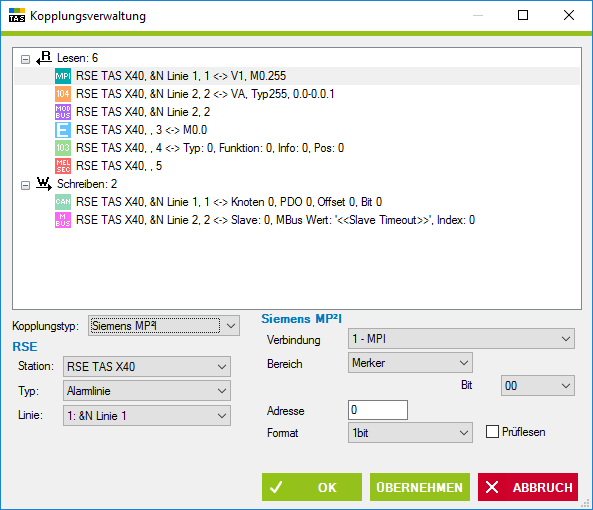Viewport: 593px width, 510px height.
Task: Click the purple MODBUS icon
Action: (63, 112)
